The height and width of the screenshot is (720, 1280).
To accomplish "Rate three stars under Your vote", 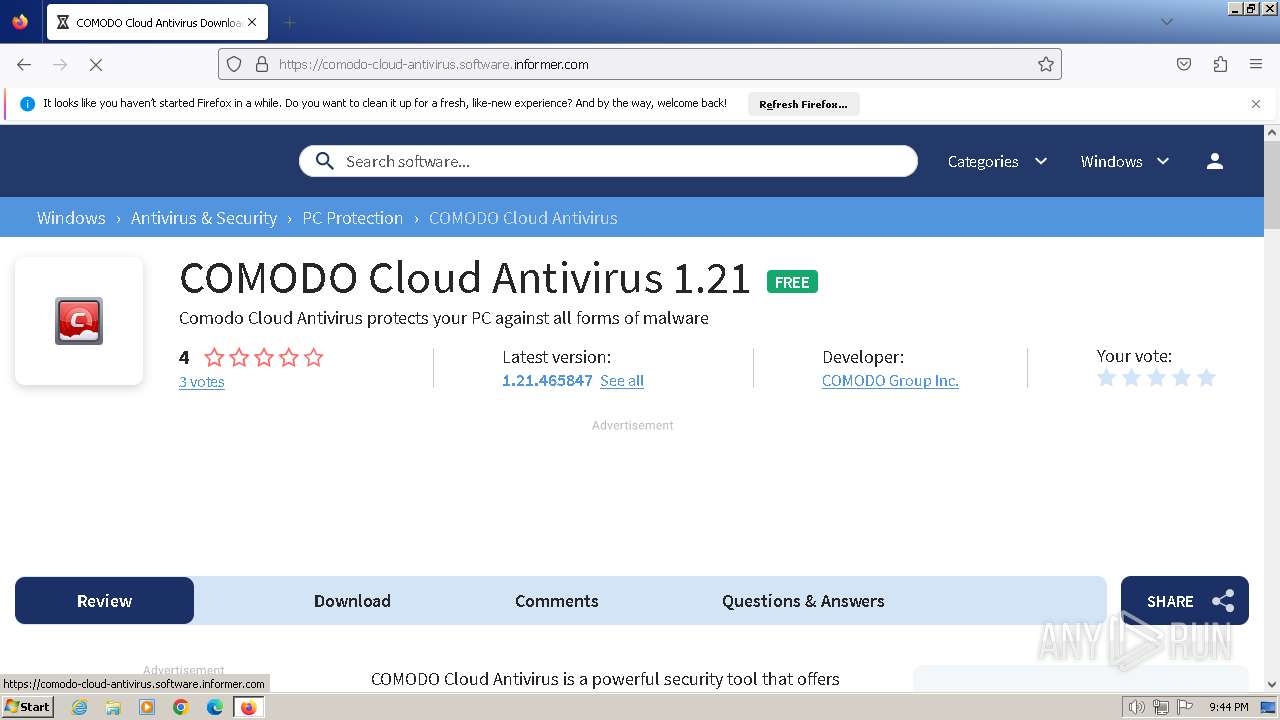I will pyautogui.click(x=1156, y=378).
